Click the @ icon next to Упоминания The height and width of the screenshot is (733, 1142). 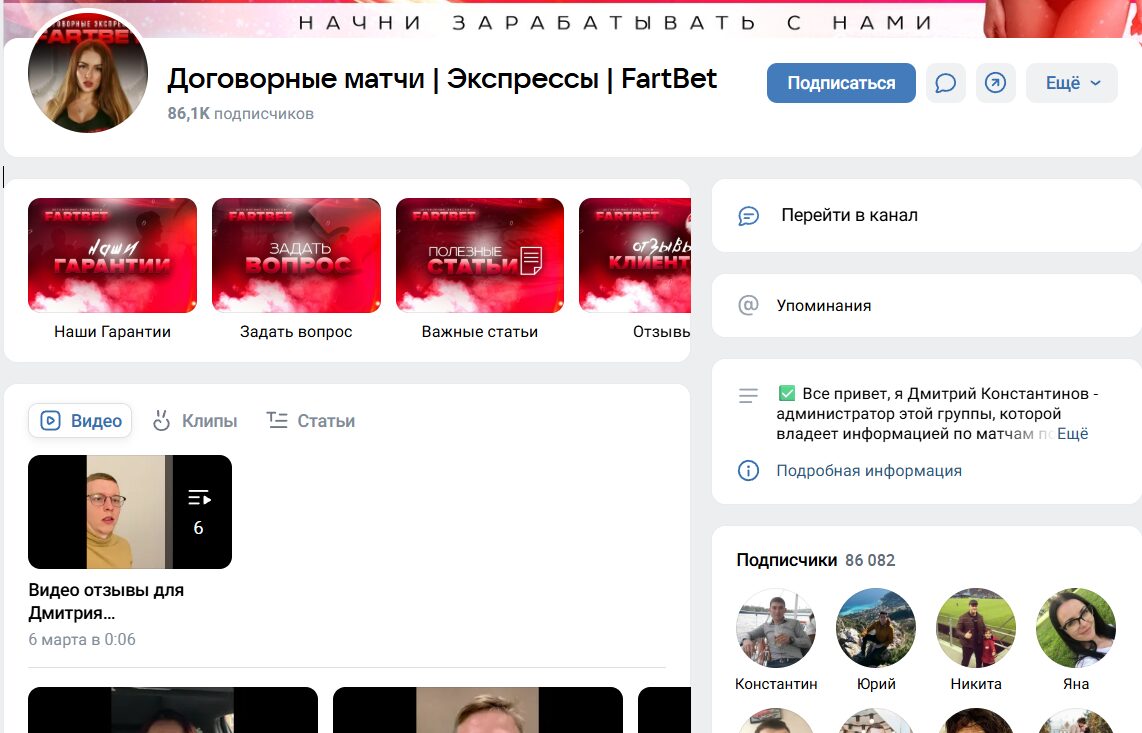click(748, 305)
